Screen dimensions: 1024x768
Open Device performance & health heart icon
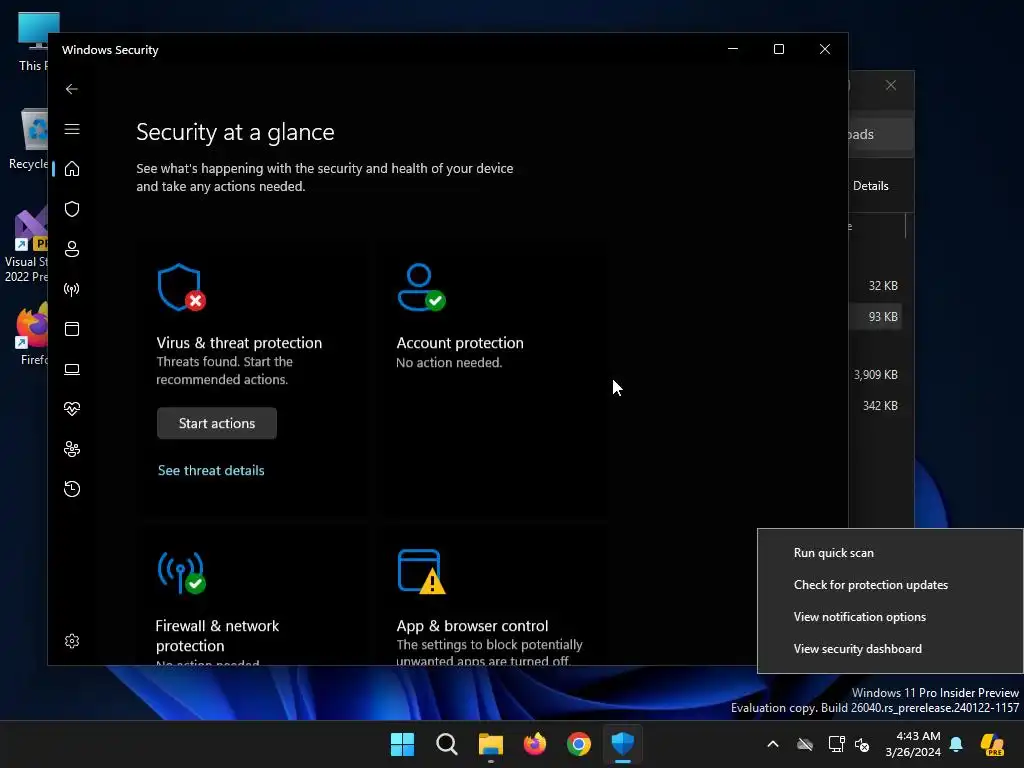(x=72, y=409)
